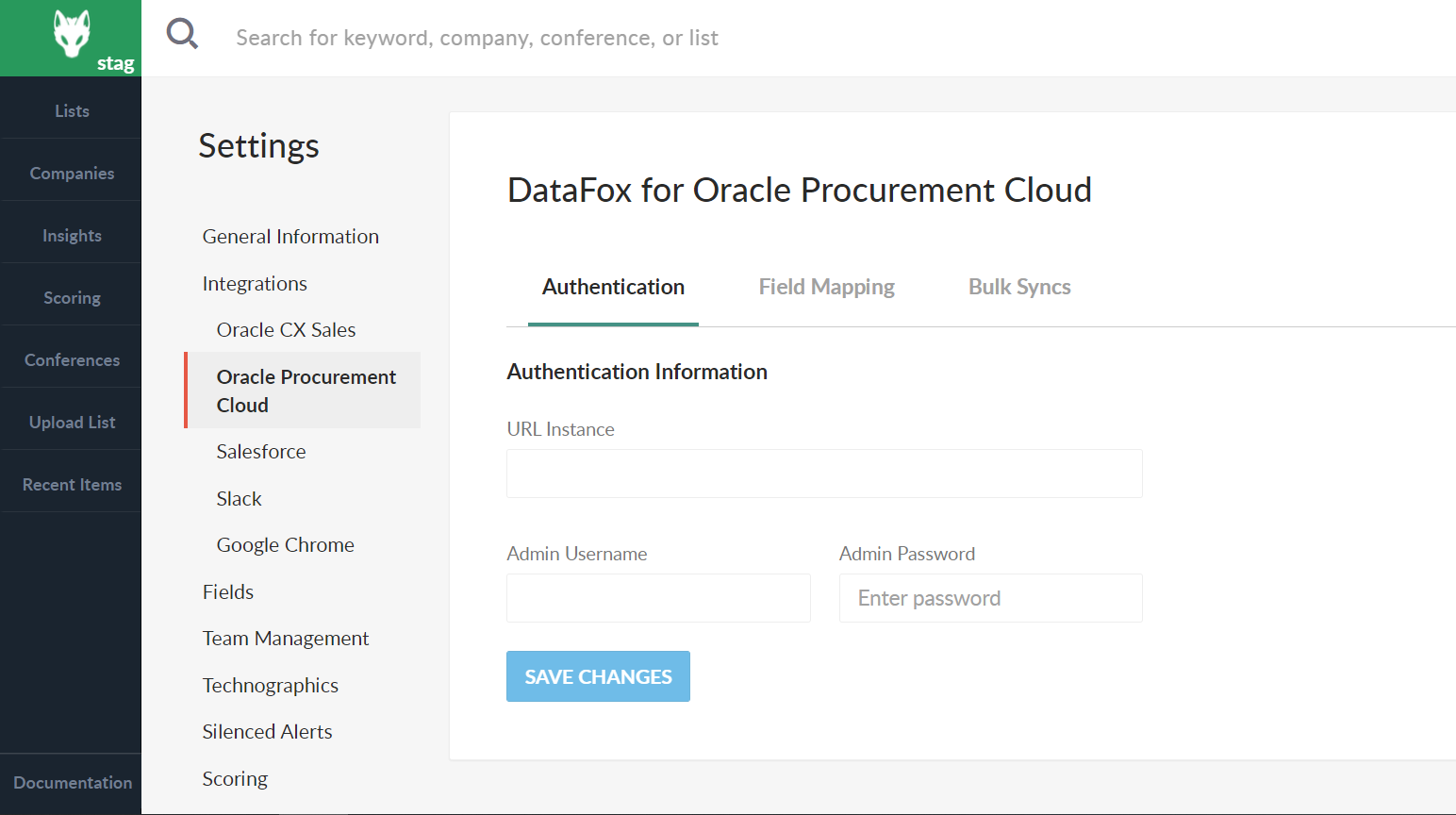
Task: Open Recent Items in sidebar
Action: pyautogui.click(x=72, y=485)
